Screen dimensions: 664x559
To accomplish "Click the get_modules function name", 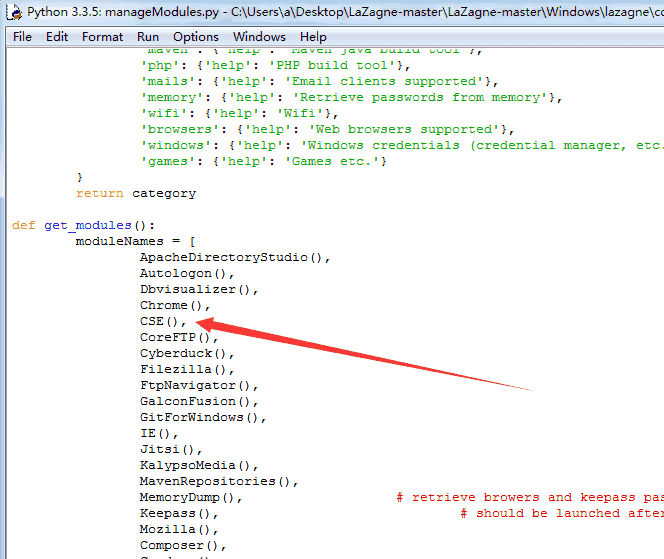I will [88, 225].
